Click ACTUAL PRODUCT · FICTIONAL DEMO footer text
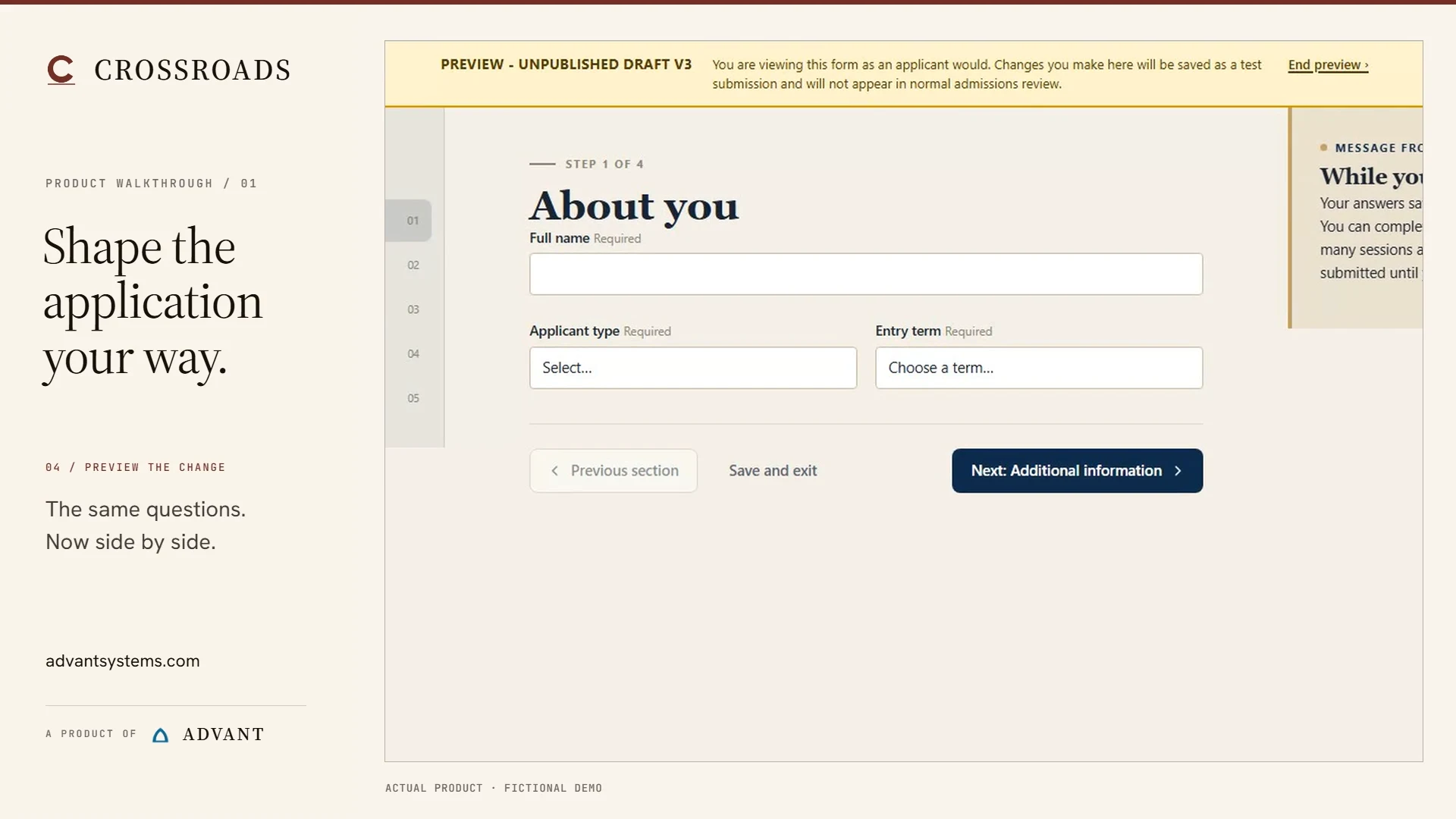Image resolution: width=1456 pixels, height=819 pixels. click(494, 788)
